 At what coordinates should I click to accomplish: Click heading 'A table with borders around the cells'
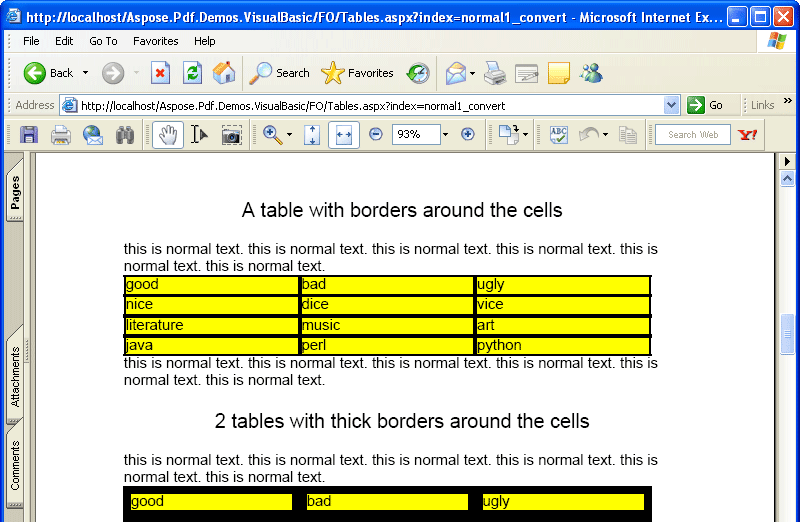tap(402, 210)
